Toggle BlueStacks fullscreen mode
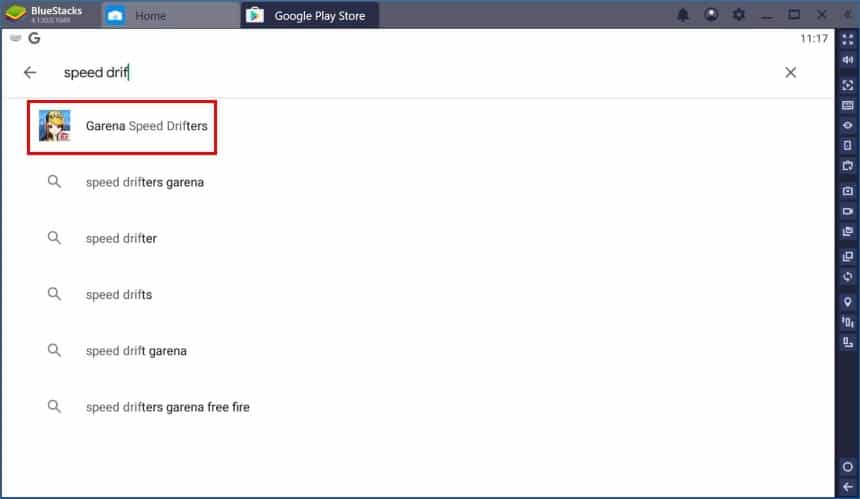Image resolution: width=860 pixels, height=499 pixels. pyautogui.click(x=848, y=39)
